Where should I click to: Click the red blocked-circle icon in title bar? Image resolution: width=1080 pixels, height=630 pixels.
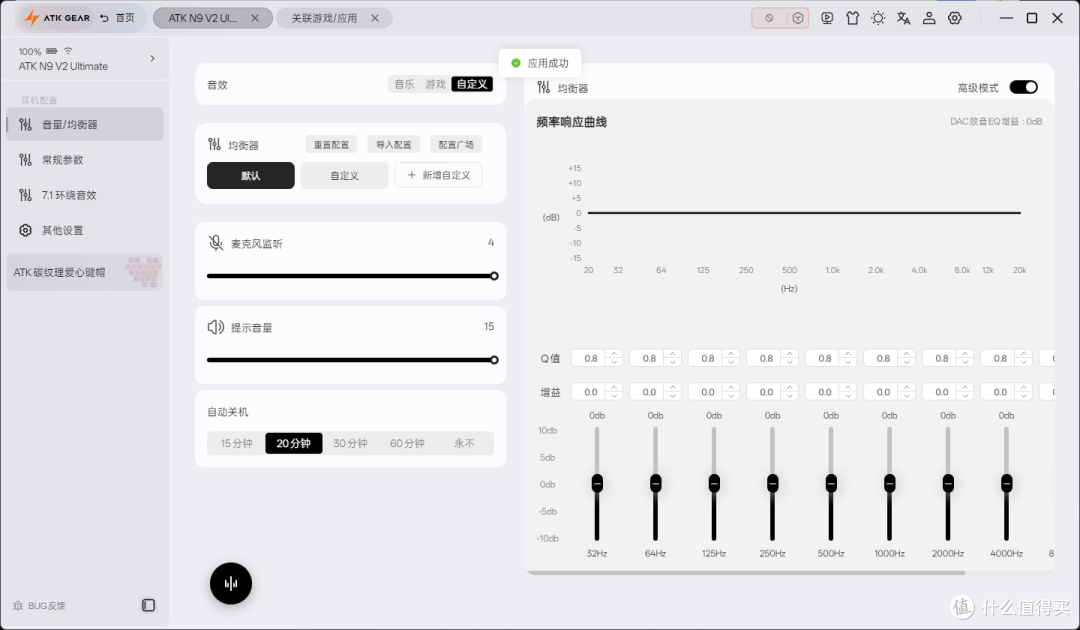point(769,18)
